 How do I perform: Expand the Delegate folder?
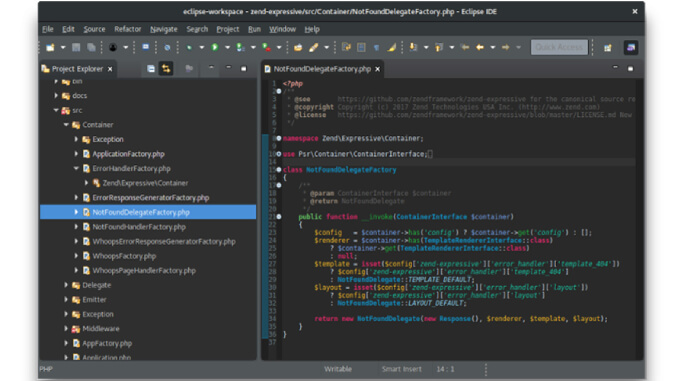pyautogui.click(x=66, y=285)
